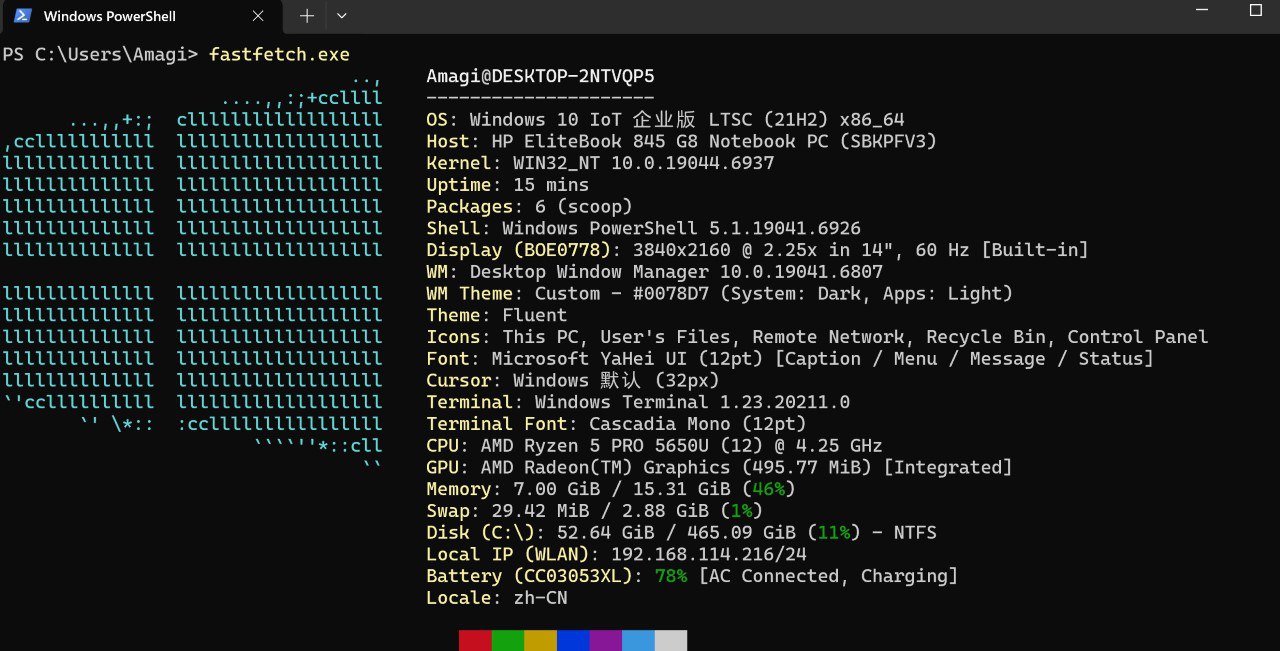Expand the new tab profile dropdown chevron
This screenshot has width=1280, height=651.
coord(342,16)
